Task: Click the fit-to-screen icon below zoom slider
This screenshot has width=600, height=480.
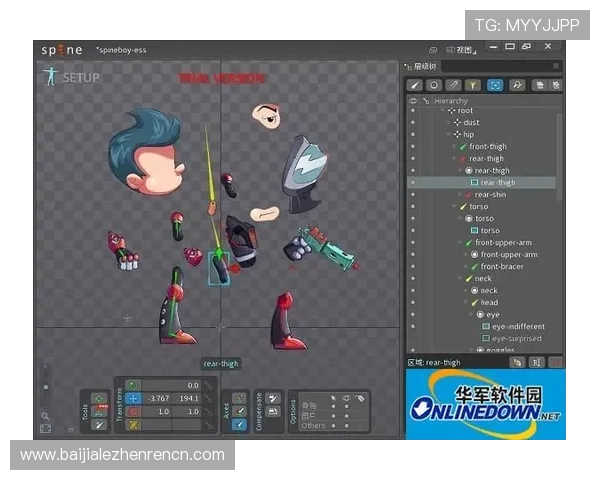Action: 46,428
